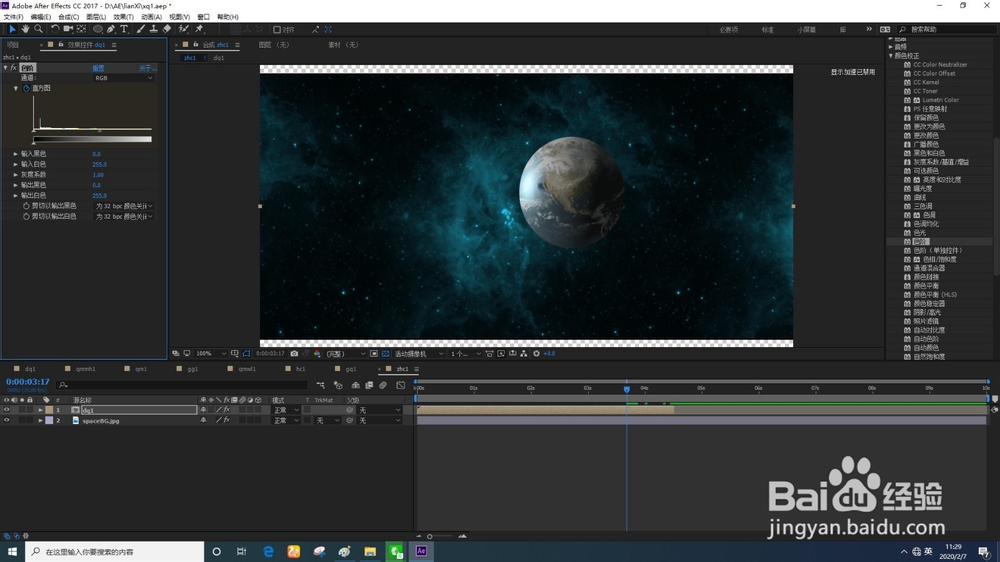Open Microsoft Edge from taskbar
This screenshot has width=1000, height=562.
coord(268,551)
